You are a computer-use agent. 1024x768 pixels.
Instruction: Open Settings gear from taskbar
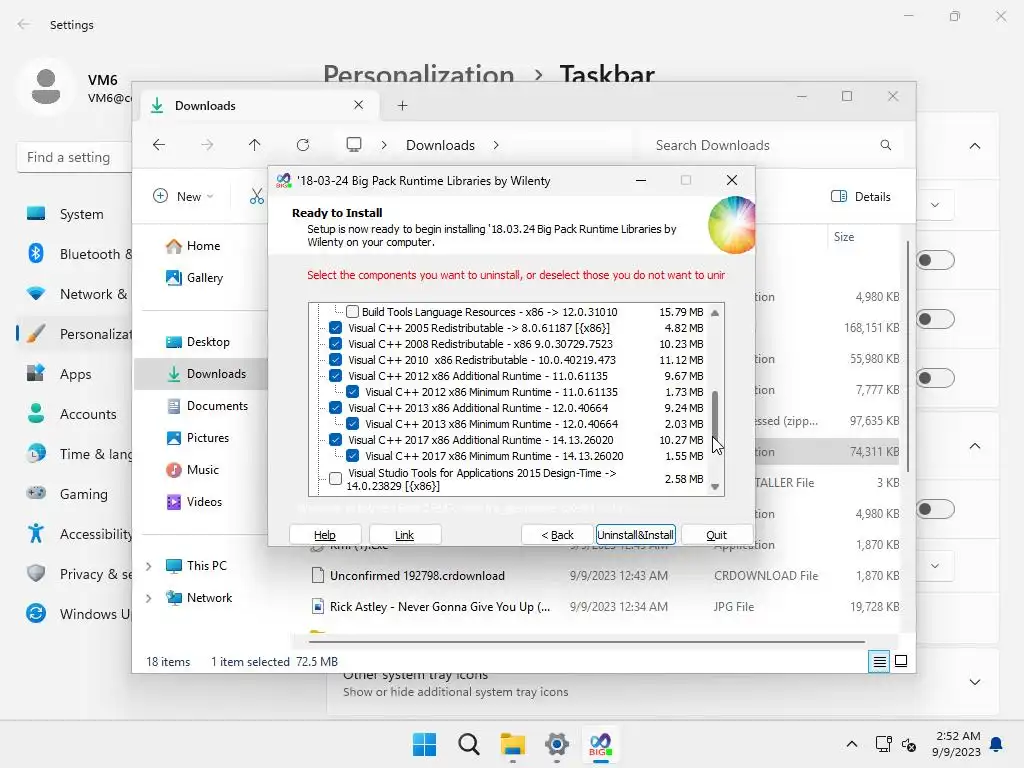pos(556,744)
